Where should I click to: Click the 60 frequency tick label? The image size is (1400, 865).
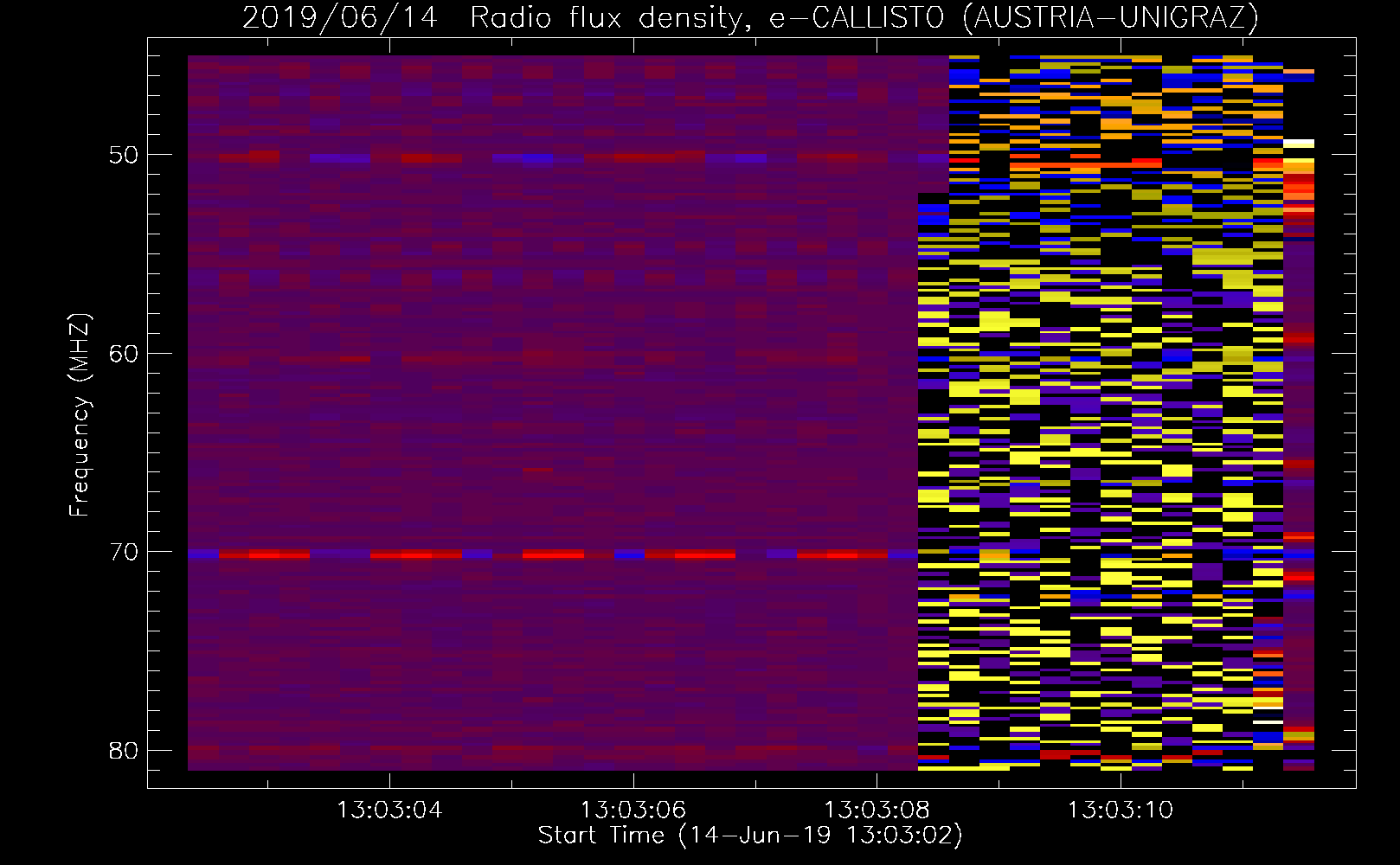(x=124, y=353)
